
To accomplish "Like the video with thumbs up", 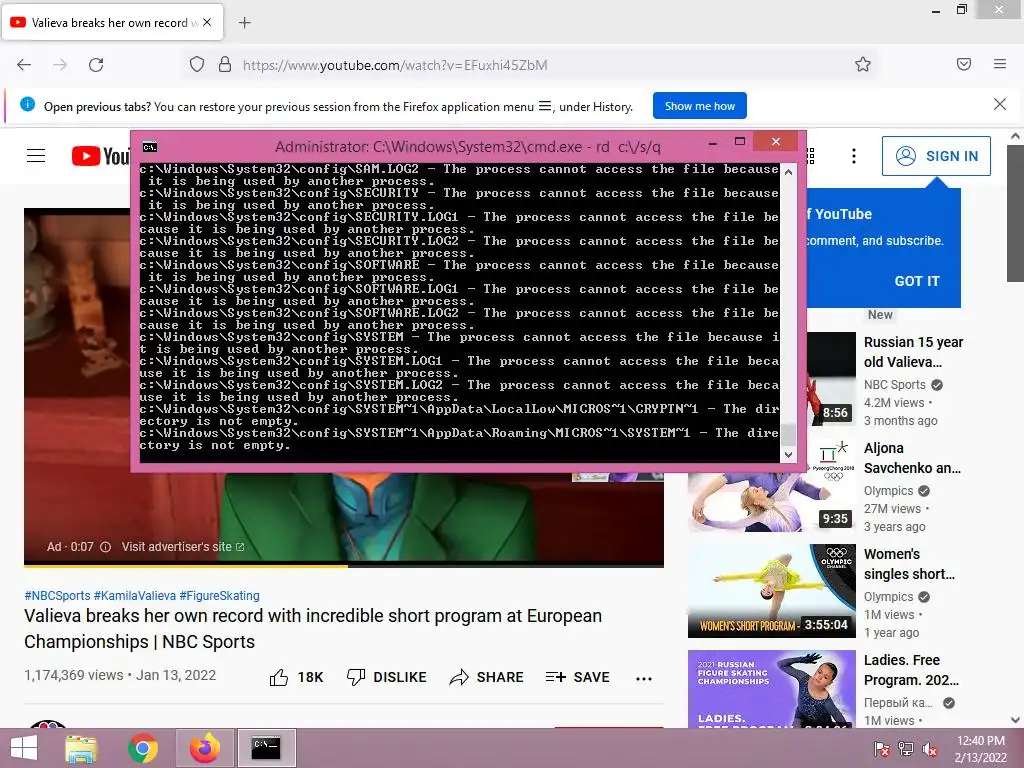I will pos(296,677).
